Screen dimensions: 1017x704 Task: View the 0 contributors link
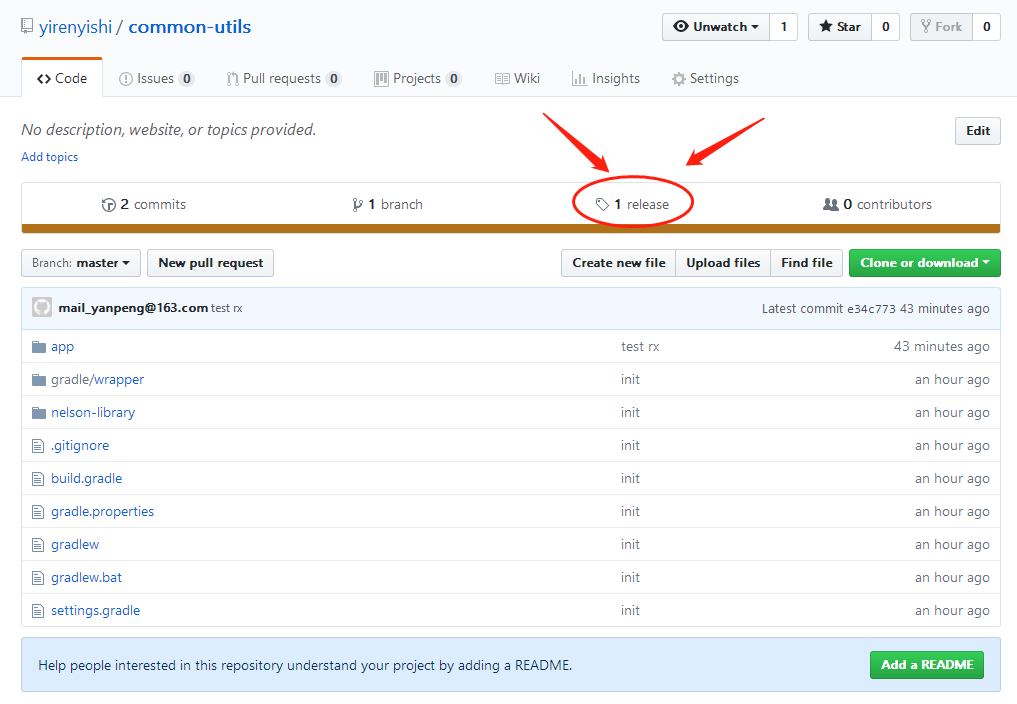tap(877, 205)
